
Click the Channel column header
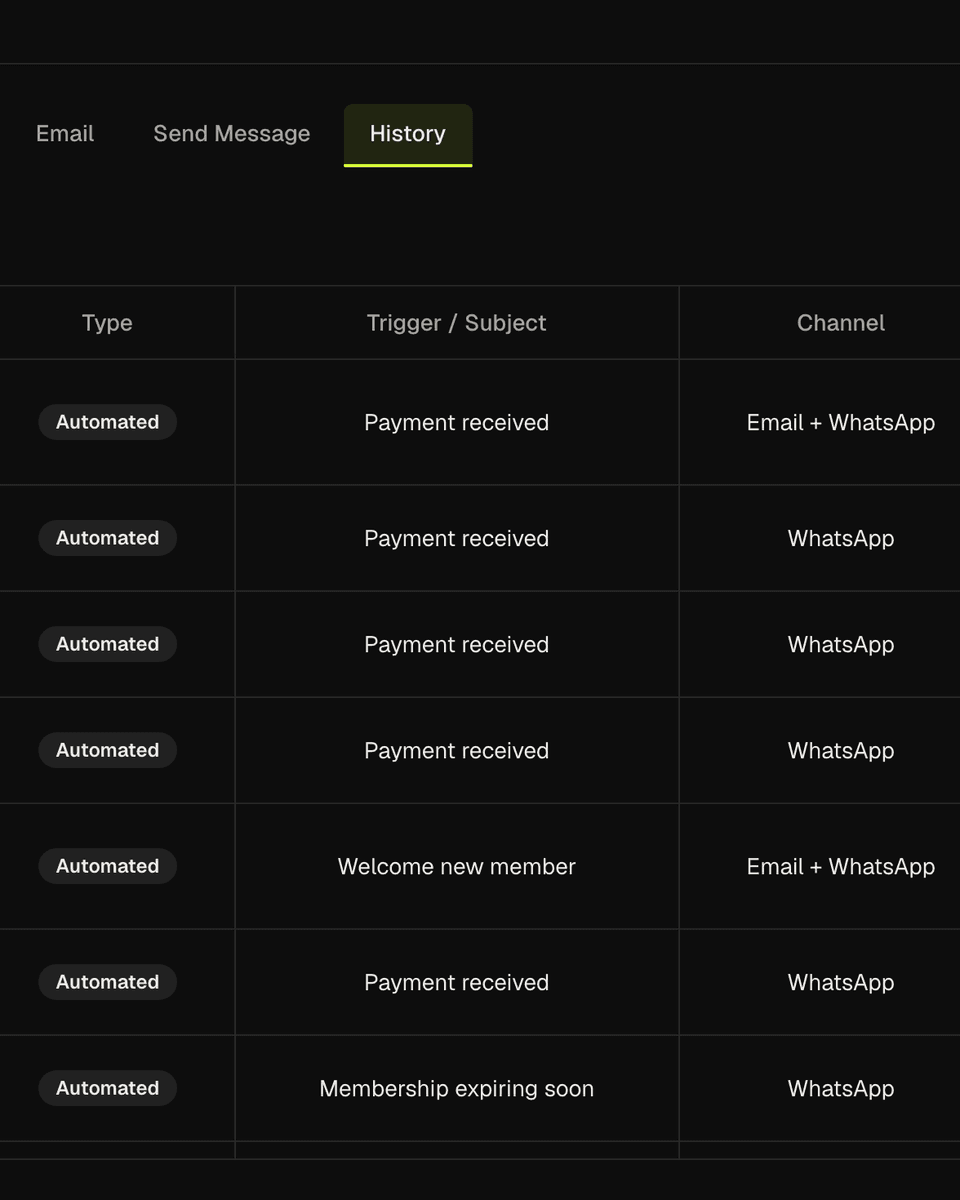pyautogui.click(x=841, y=323)
